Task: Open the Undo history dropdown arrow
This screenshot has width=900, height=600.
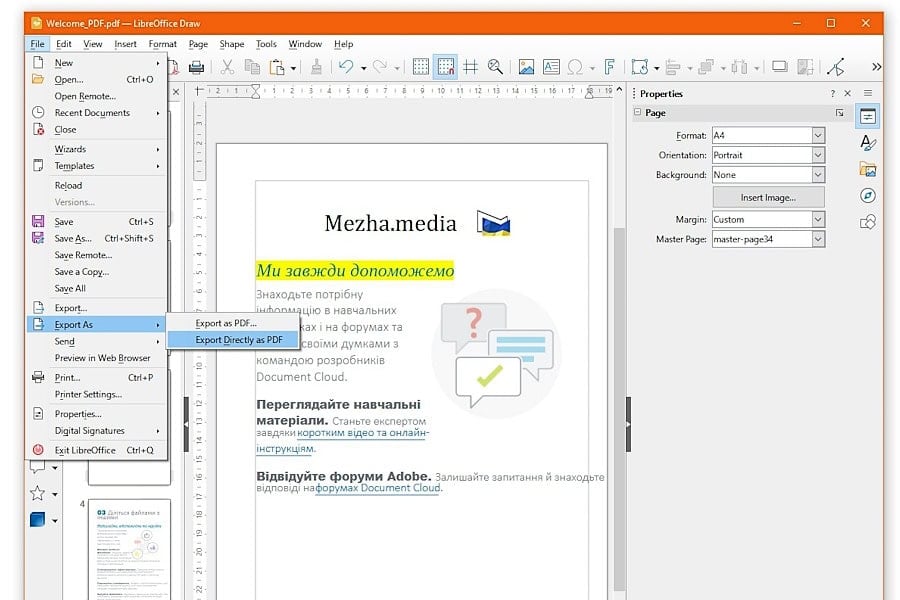Action: click(x=363, y=68)
